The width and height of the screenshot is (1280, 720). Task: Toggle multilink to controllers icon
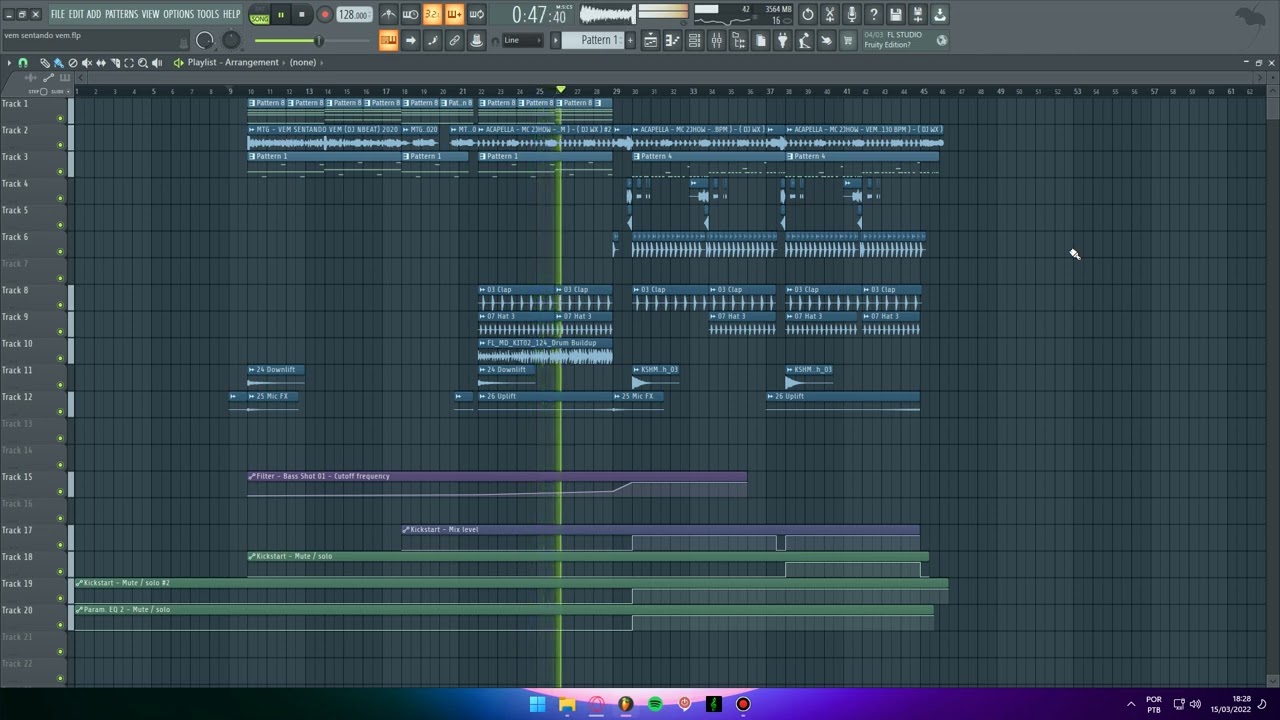coord(477,40)
